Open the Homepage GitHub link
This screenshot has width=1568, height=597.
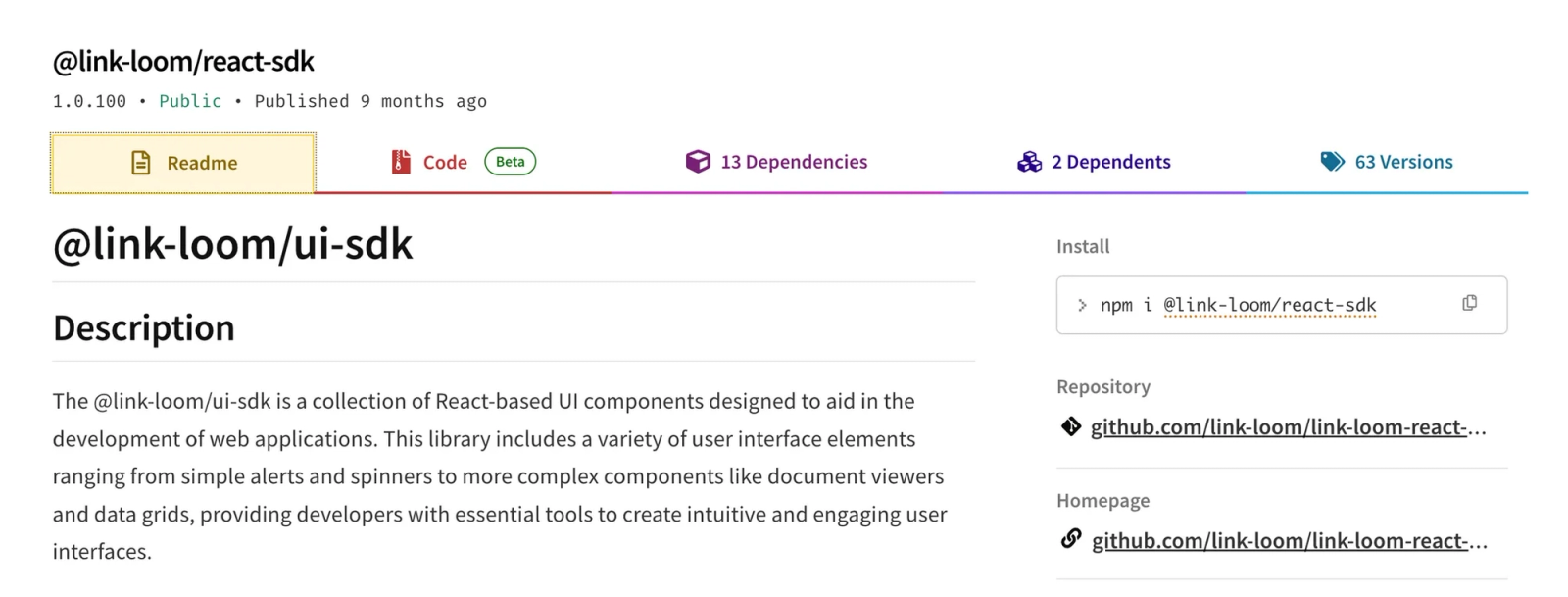tap(1289, 541)
